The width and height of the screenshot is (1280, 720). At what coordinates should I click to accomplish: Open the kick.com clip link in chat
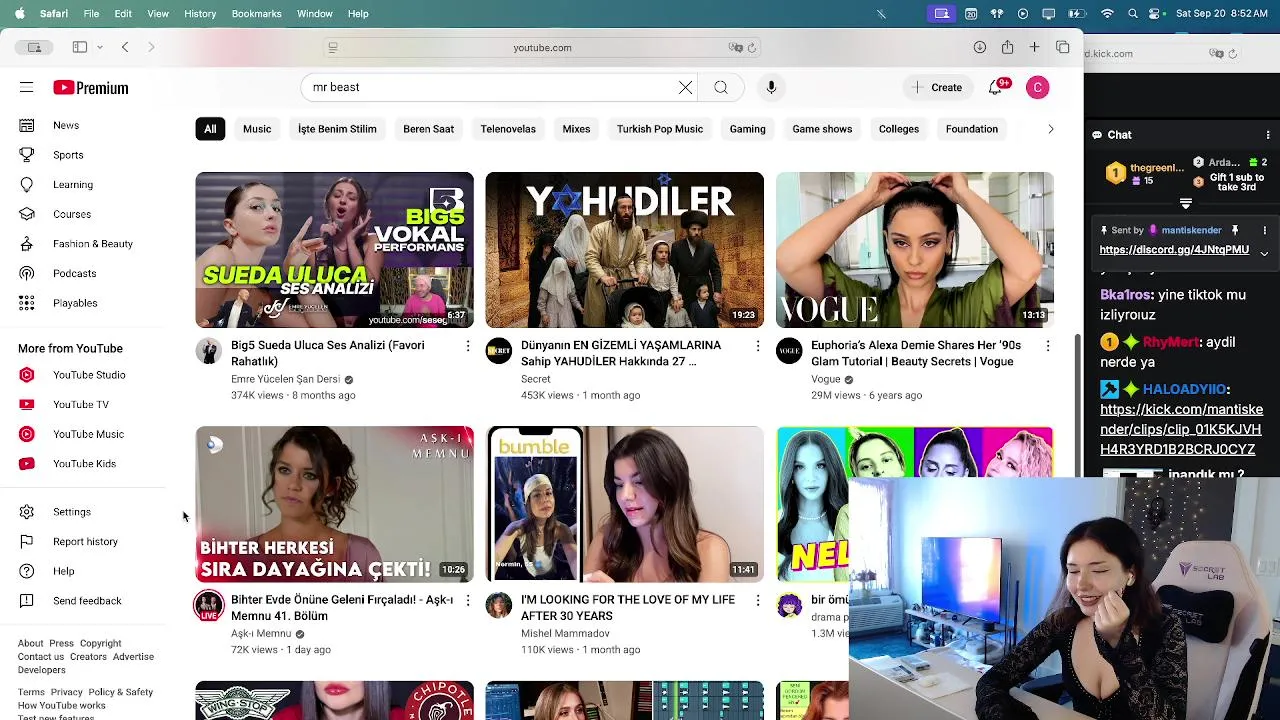(x=1181, y=429)
